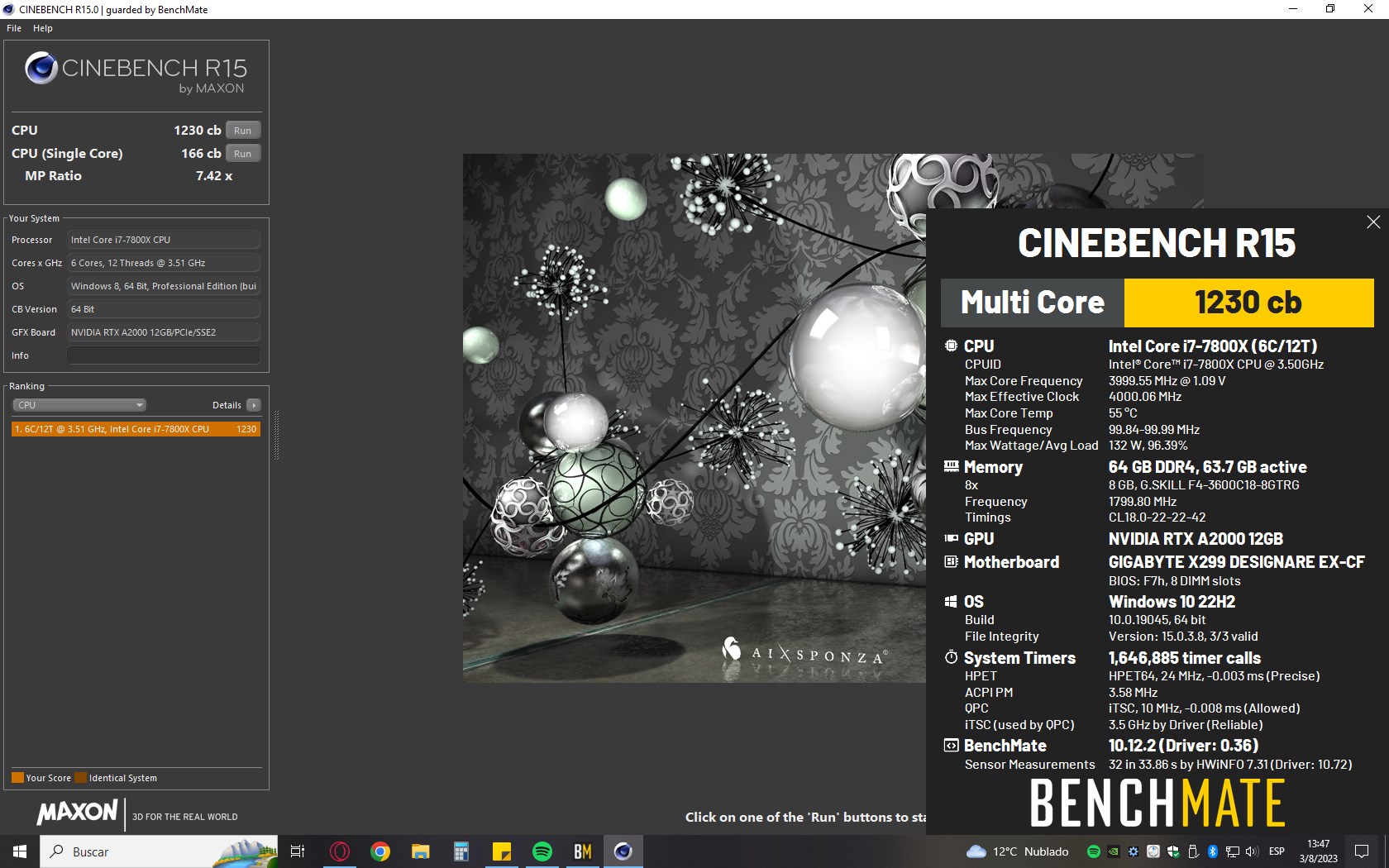Select the 6C/12T i7-7800X ranking entry
1389x868 pixels.
136,429
